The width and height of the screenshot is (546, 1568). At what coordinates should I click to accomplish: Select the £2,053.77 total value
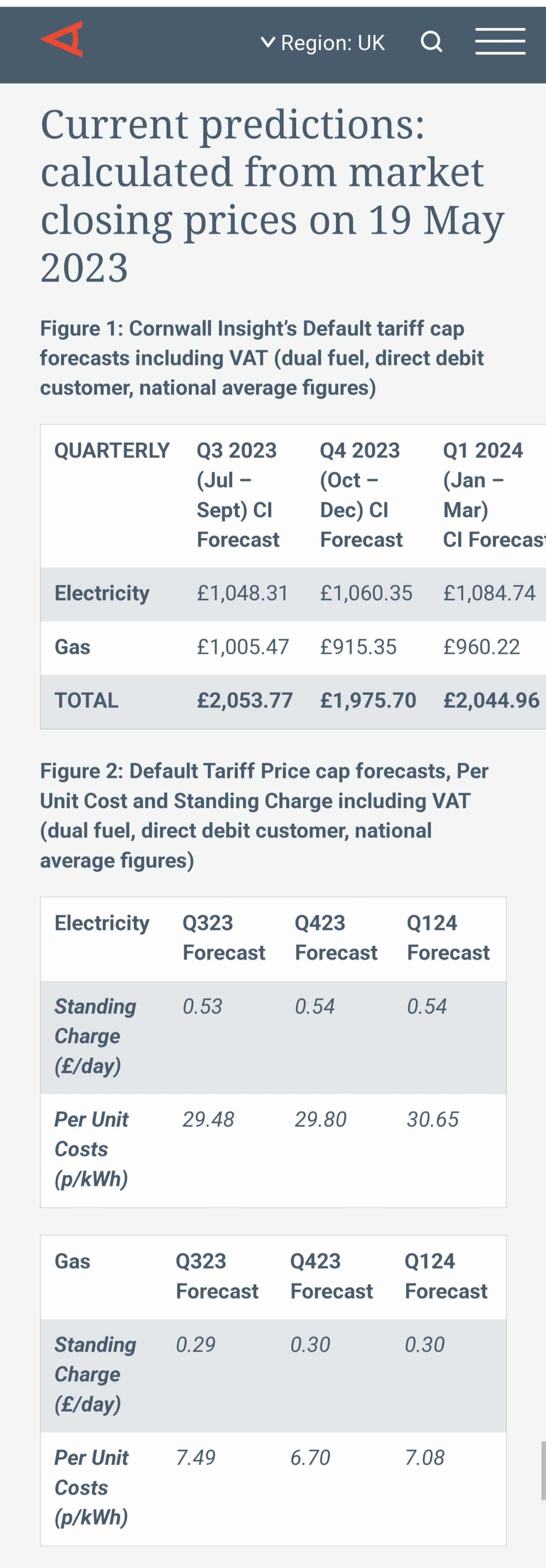click(245, 700)
